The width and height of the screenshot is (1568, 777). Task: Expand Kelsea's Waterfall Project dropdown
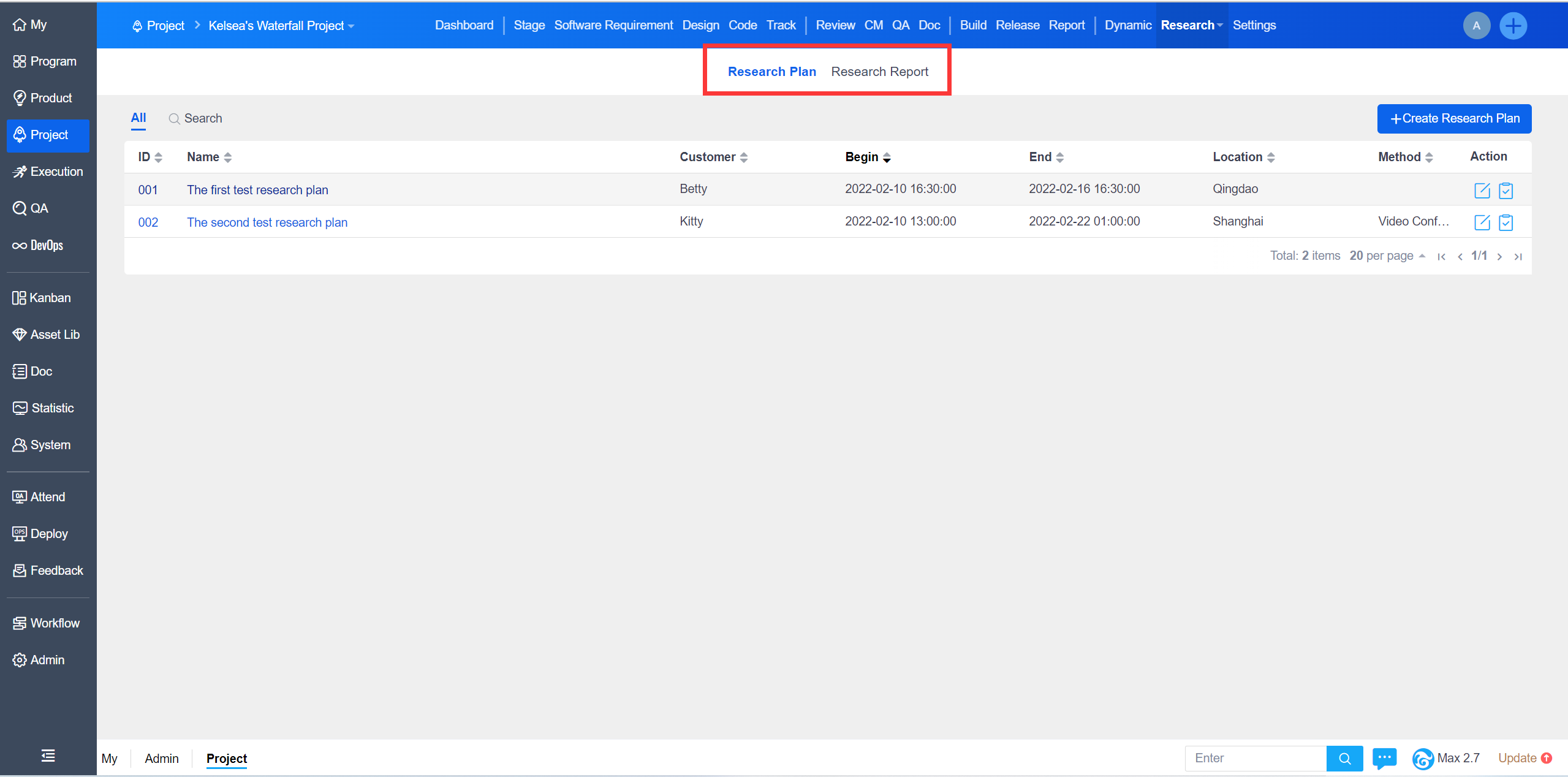tap(281, 26)
